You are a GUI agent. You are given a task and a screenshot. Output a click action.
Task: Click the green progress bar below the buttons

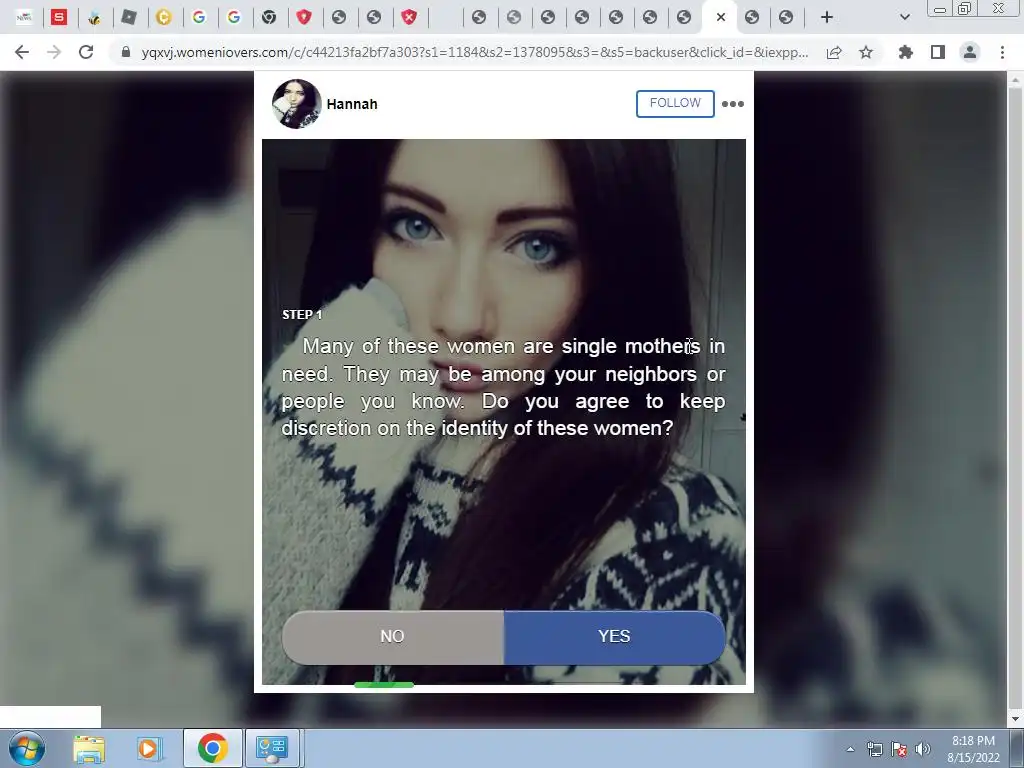[x=384, y=684]
